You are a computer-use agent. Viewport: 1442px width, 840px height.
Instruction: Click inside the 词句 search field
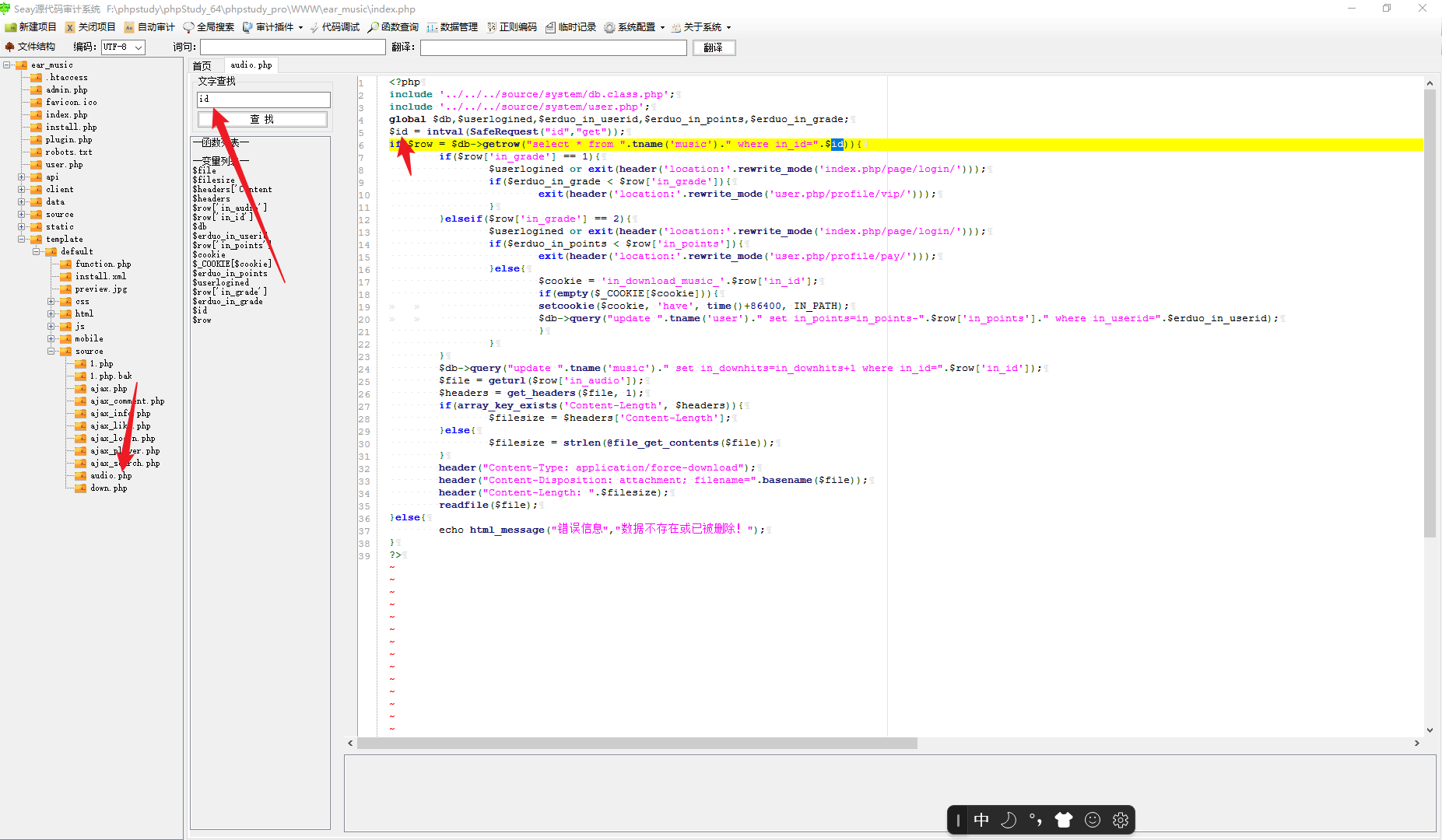tap(292, 47)
